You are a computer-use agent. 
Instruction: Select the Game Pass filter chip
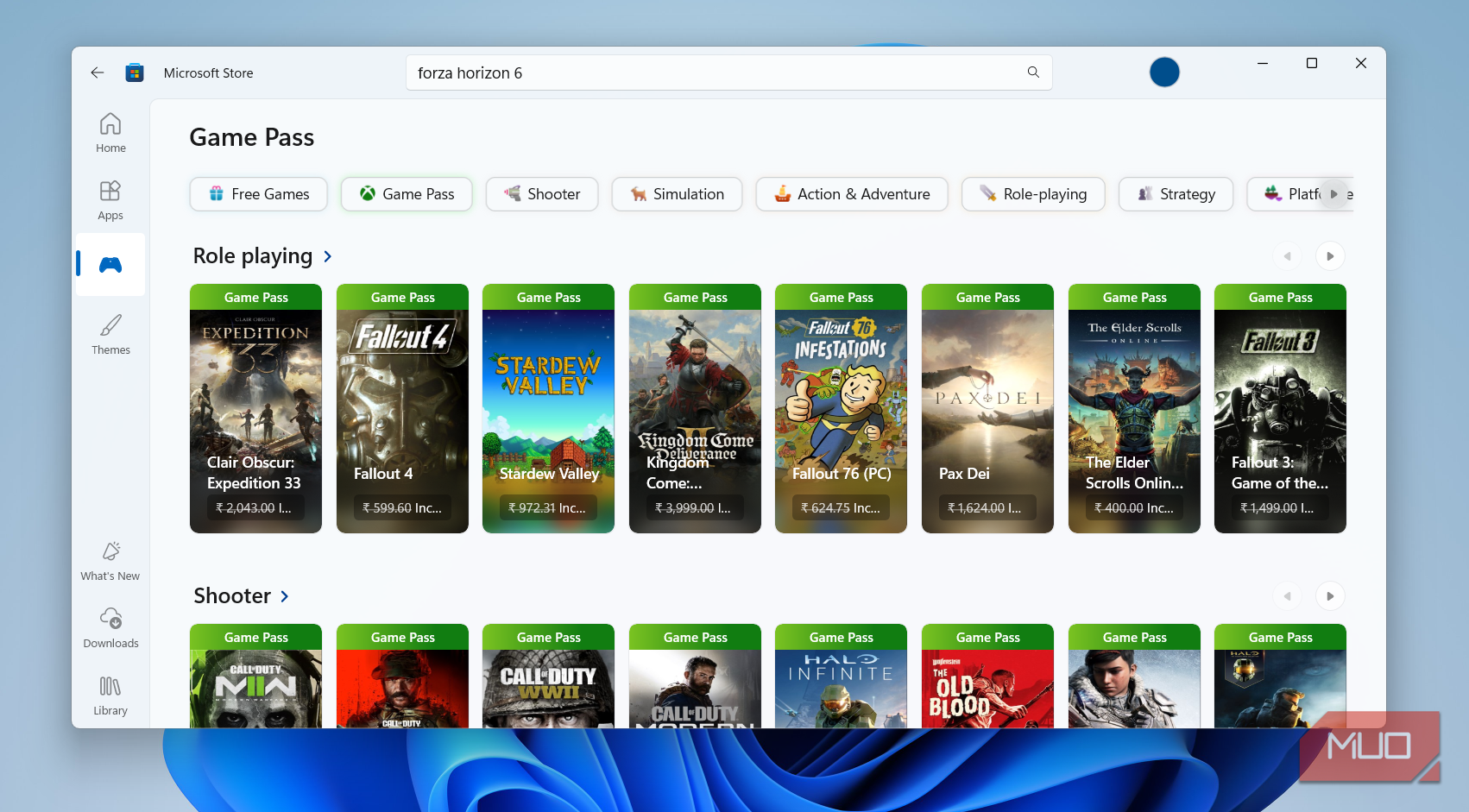407,194
